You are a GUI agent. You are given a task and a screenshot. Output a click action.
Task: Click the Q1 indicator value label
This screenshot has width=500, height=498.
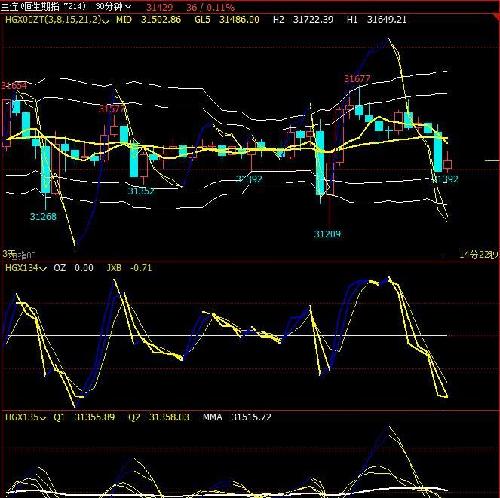point(84,417)
